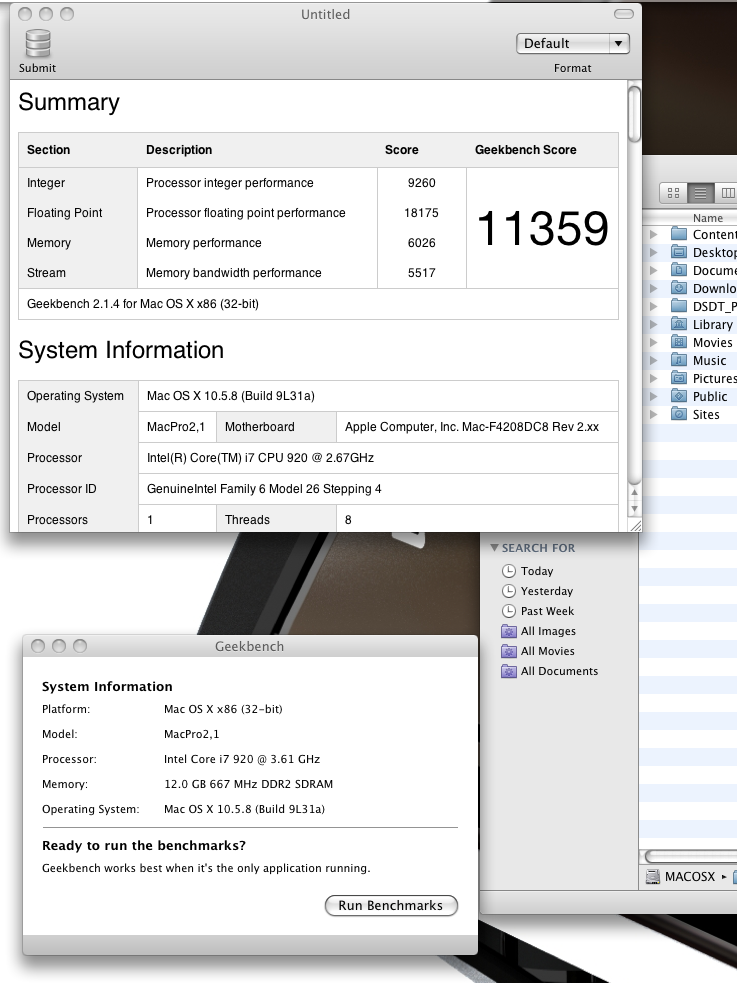
Task: Expand the Sites folder disclosure triangle
Action: tap(654, 414)
